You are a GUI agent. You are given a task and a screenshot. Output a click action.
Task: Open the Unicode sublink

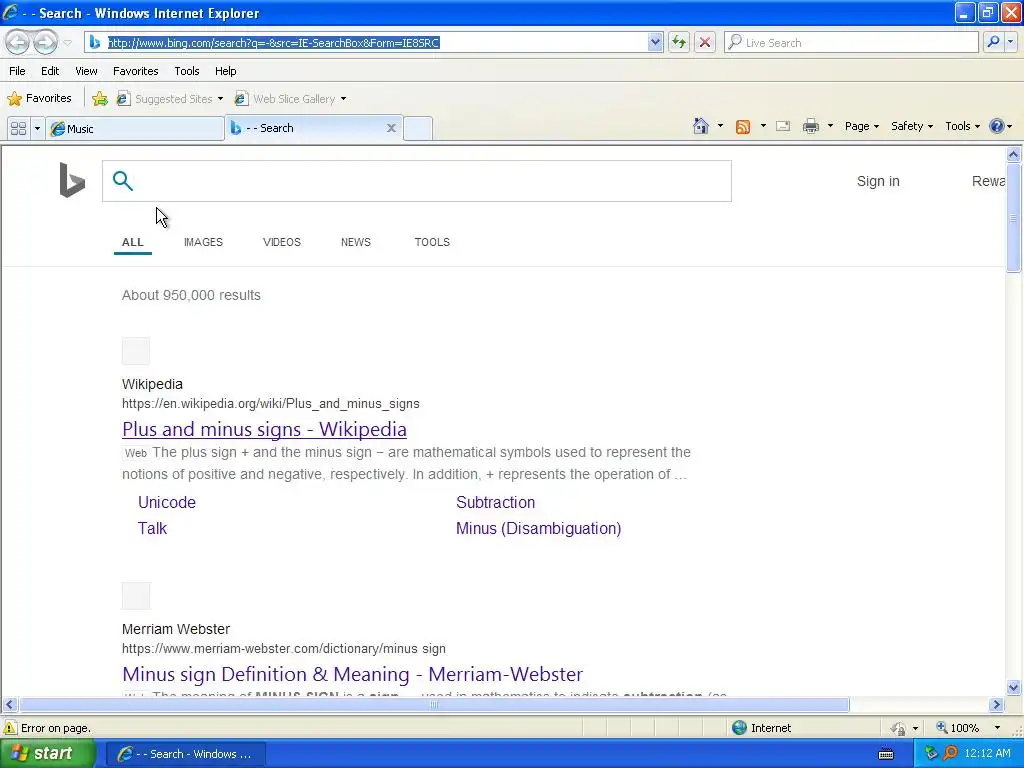coord(167,502)
